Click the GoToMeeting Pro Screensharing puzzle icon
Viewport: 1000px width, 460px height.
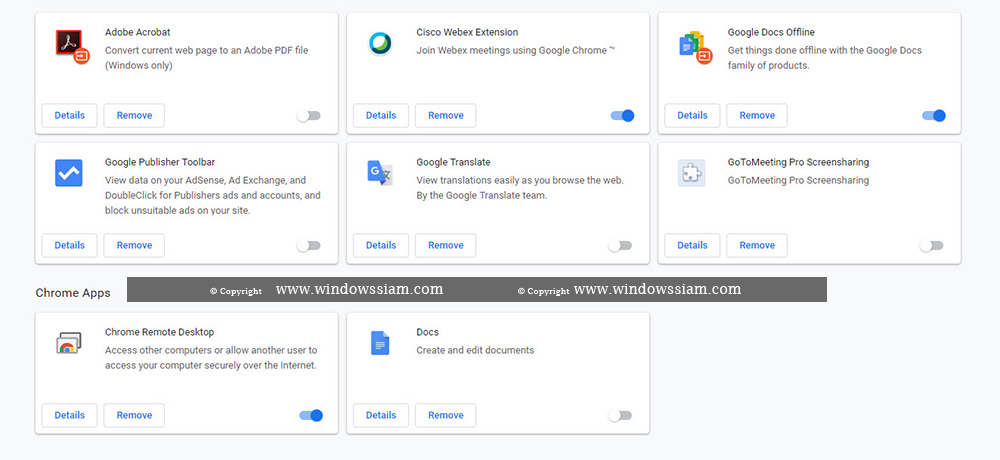[691, 173]
